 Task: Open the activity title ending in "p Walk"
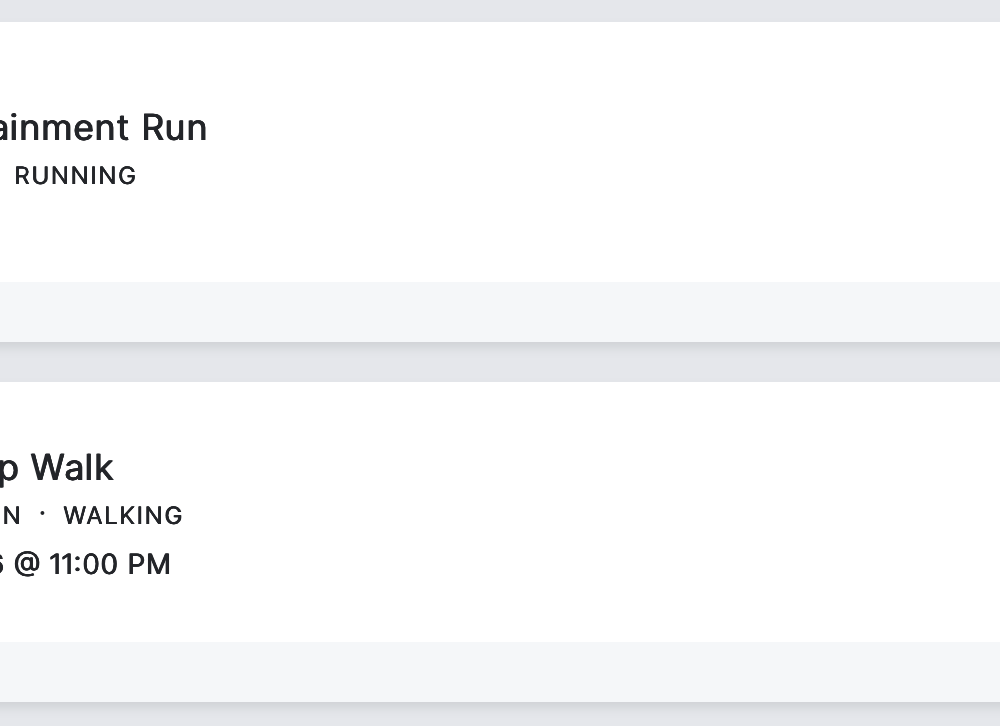click(58, 468)
